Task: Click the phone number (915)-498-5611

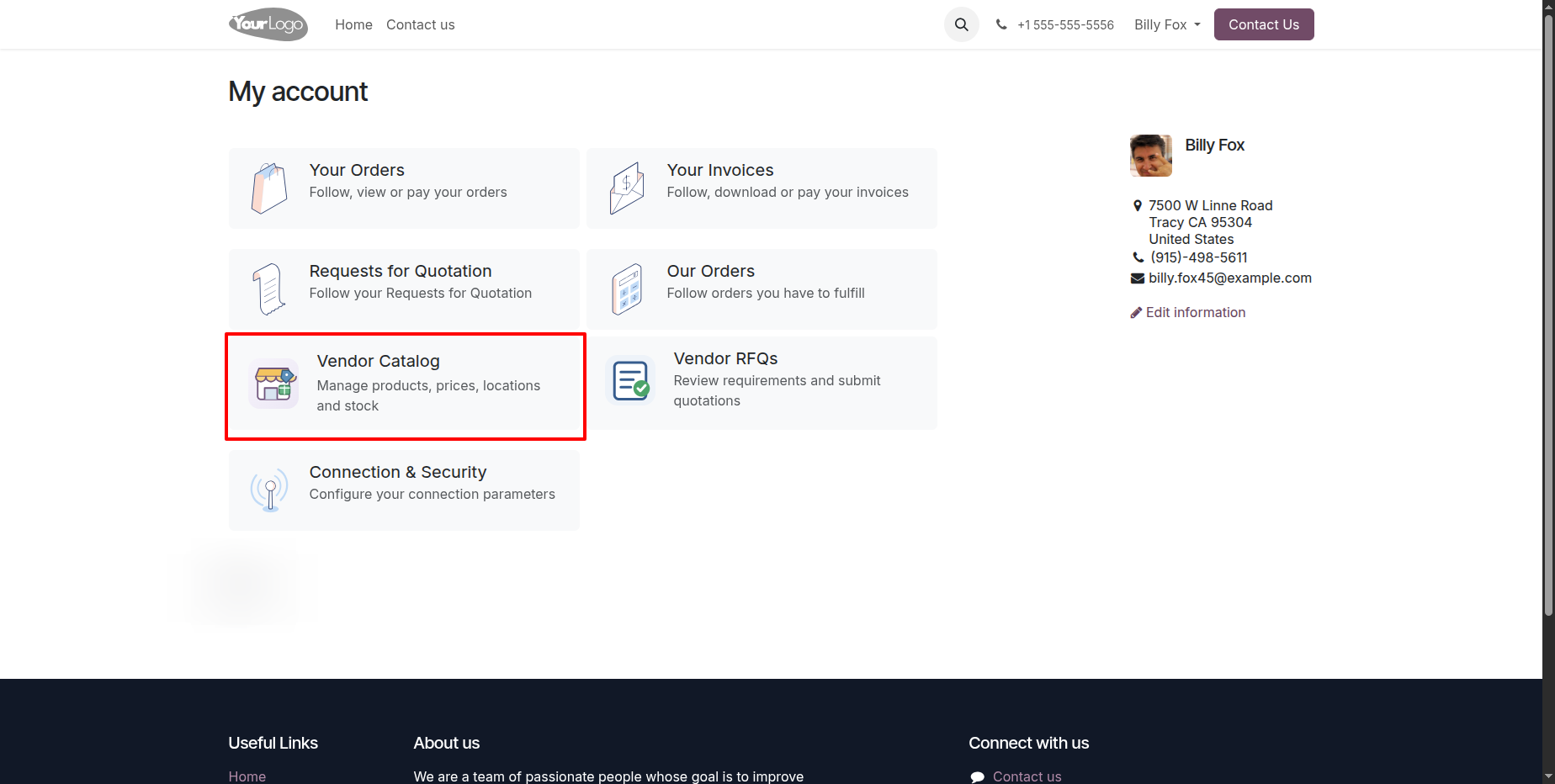Action: click(1199, 258)
